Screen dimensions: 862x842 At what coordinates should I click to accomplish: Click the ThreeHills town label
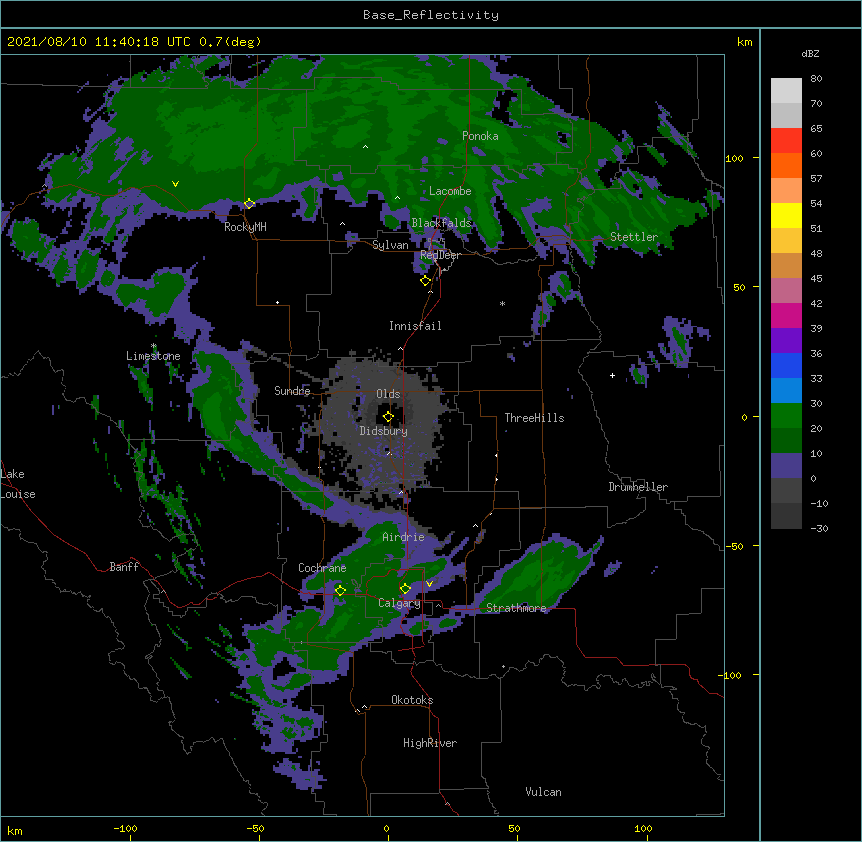(534, 418)
